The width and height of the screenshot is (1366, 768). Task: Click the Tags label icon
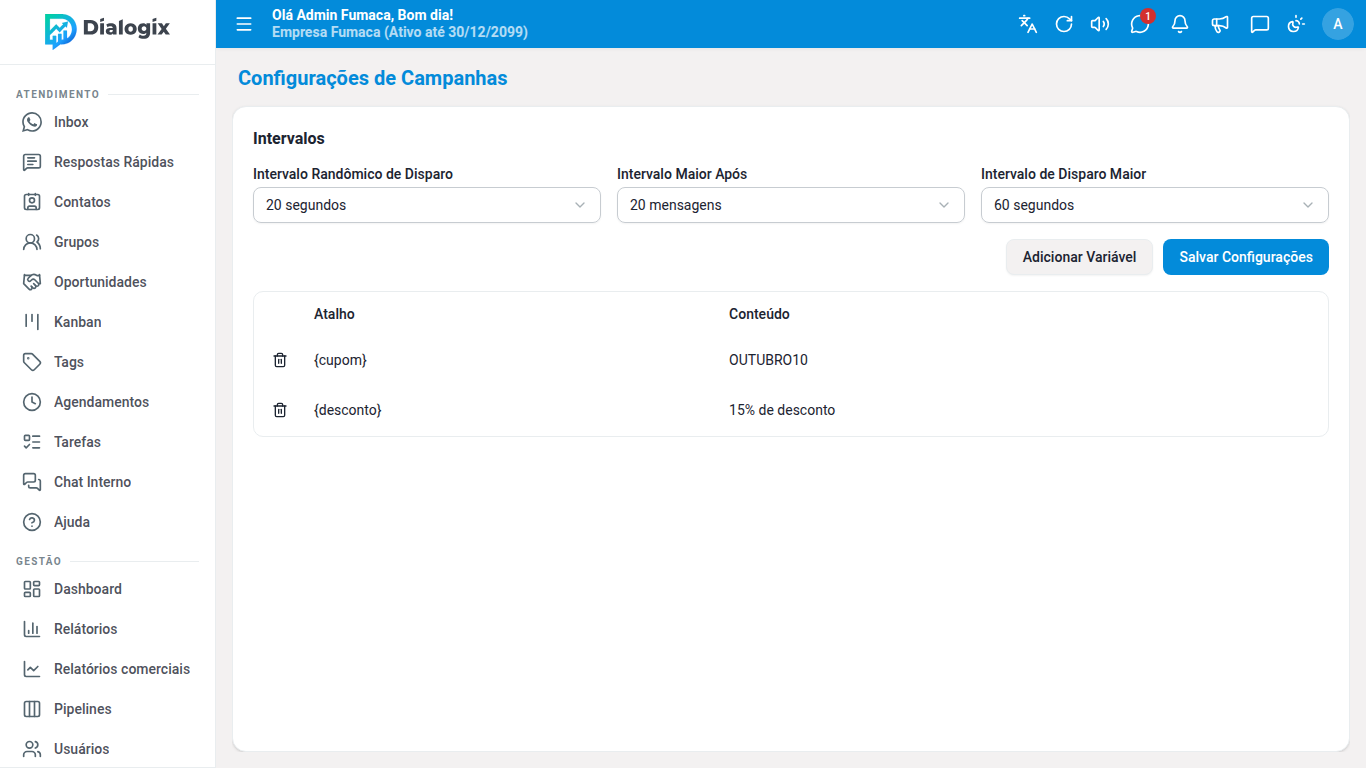tap(32, 362)
